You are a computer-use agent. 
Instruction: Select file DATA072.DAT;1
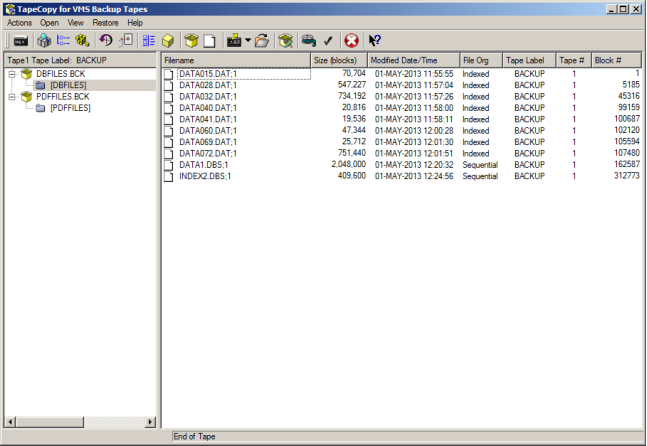(x=208, y=153)
